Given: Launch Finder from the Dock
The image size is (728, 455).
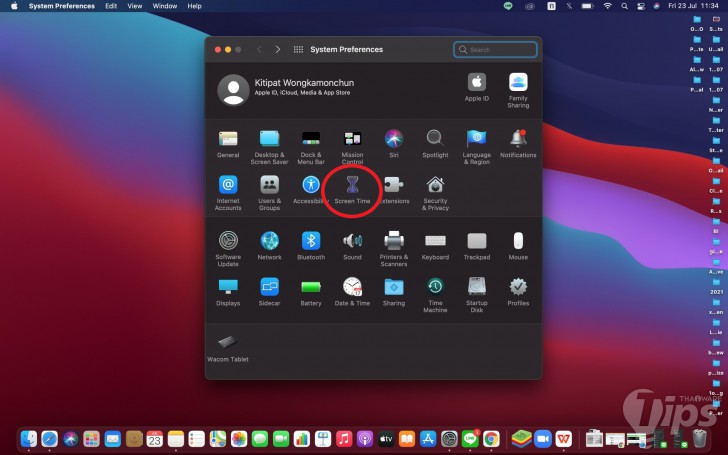Looking at the screenshot, I should (29, 439).
